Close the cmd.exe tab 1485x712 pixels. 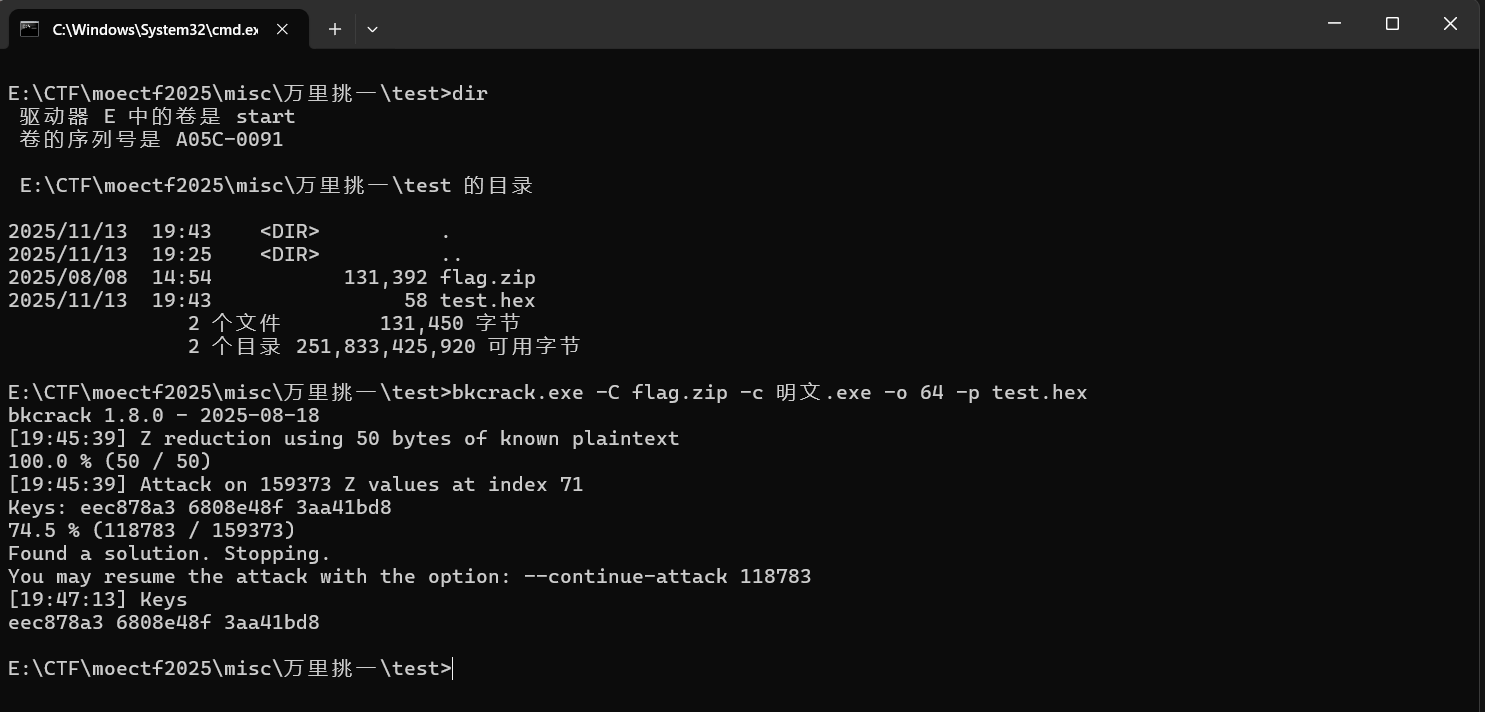pos(282,29)
